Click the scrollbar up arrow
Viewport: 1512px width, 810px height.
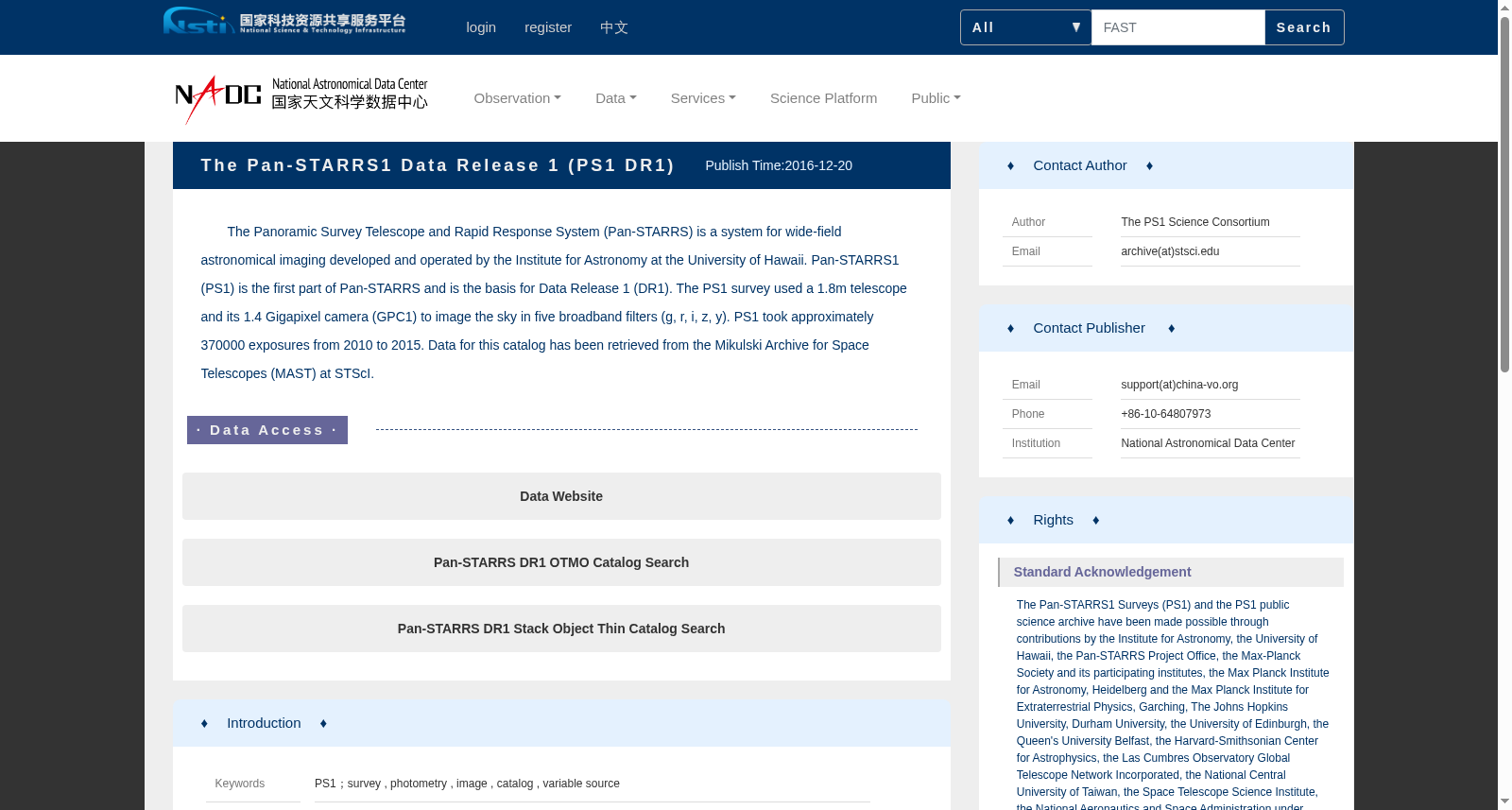click(x=1504, y=8)
